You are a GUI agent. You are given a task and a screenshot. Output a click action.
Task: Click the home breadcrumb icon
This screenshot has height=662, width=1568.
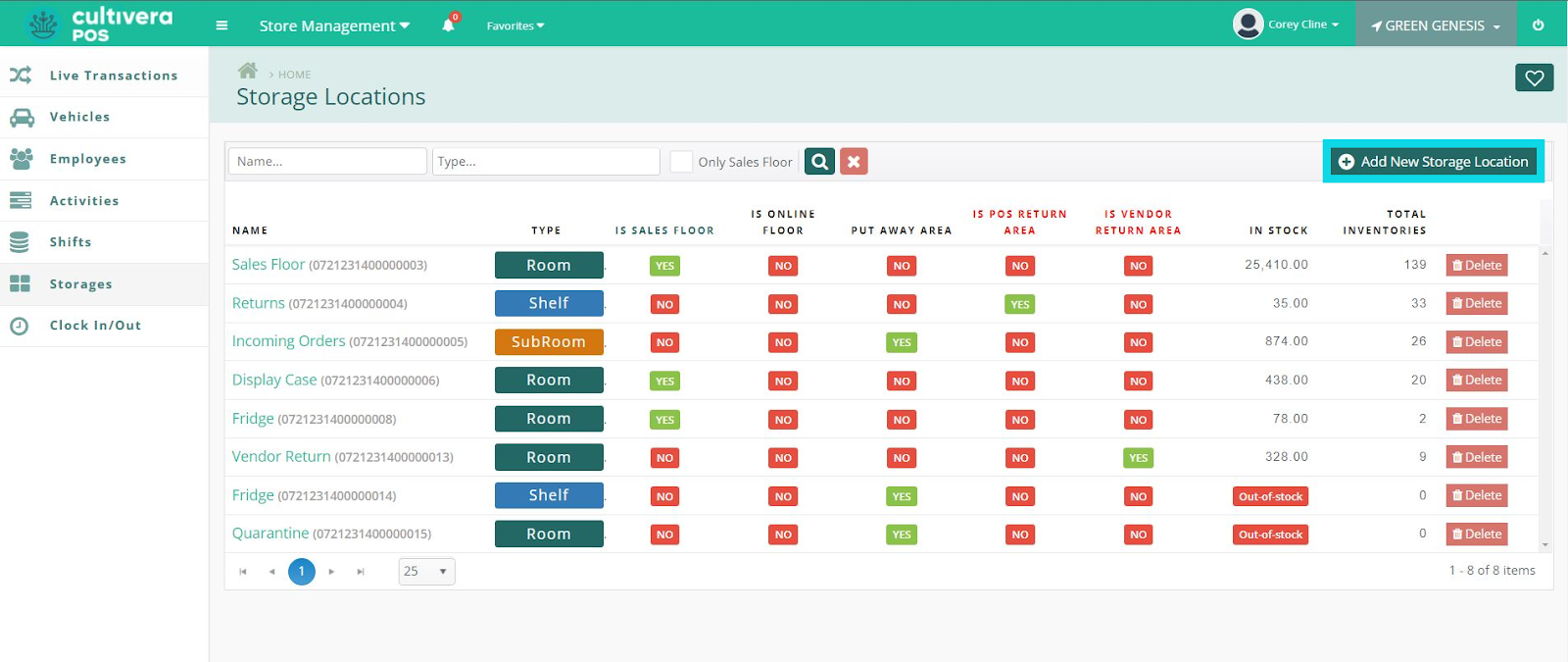click(x=248, y=71)
